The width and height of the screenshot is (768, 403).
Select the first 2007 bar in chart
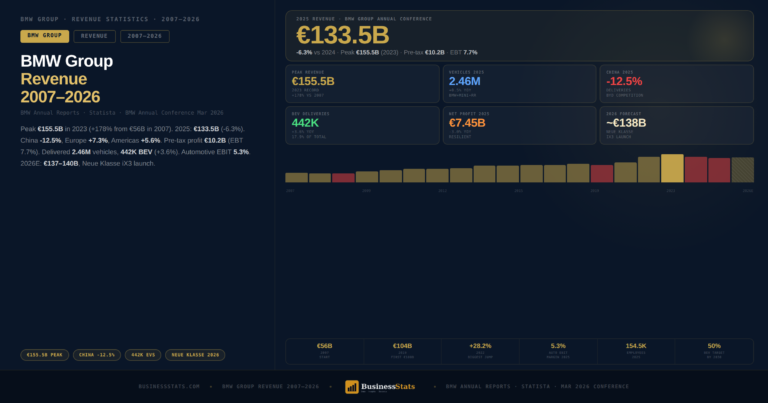pos(296,178)
